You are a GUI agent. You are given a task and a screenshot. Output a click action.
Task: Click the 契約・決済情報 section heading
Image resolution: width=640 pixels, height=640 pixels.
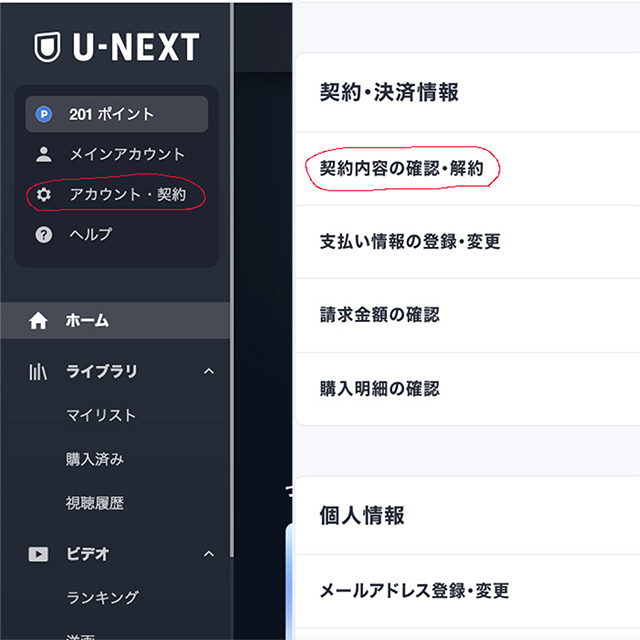coord(389,92)
